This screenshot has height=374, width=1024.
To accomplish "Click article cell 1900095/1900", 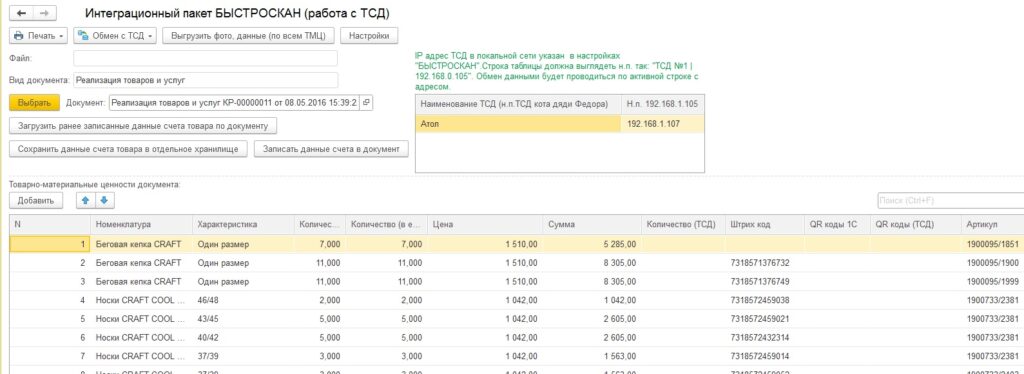I will coord(993,263).
